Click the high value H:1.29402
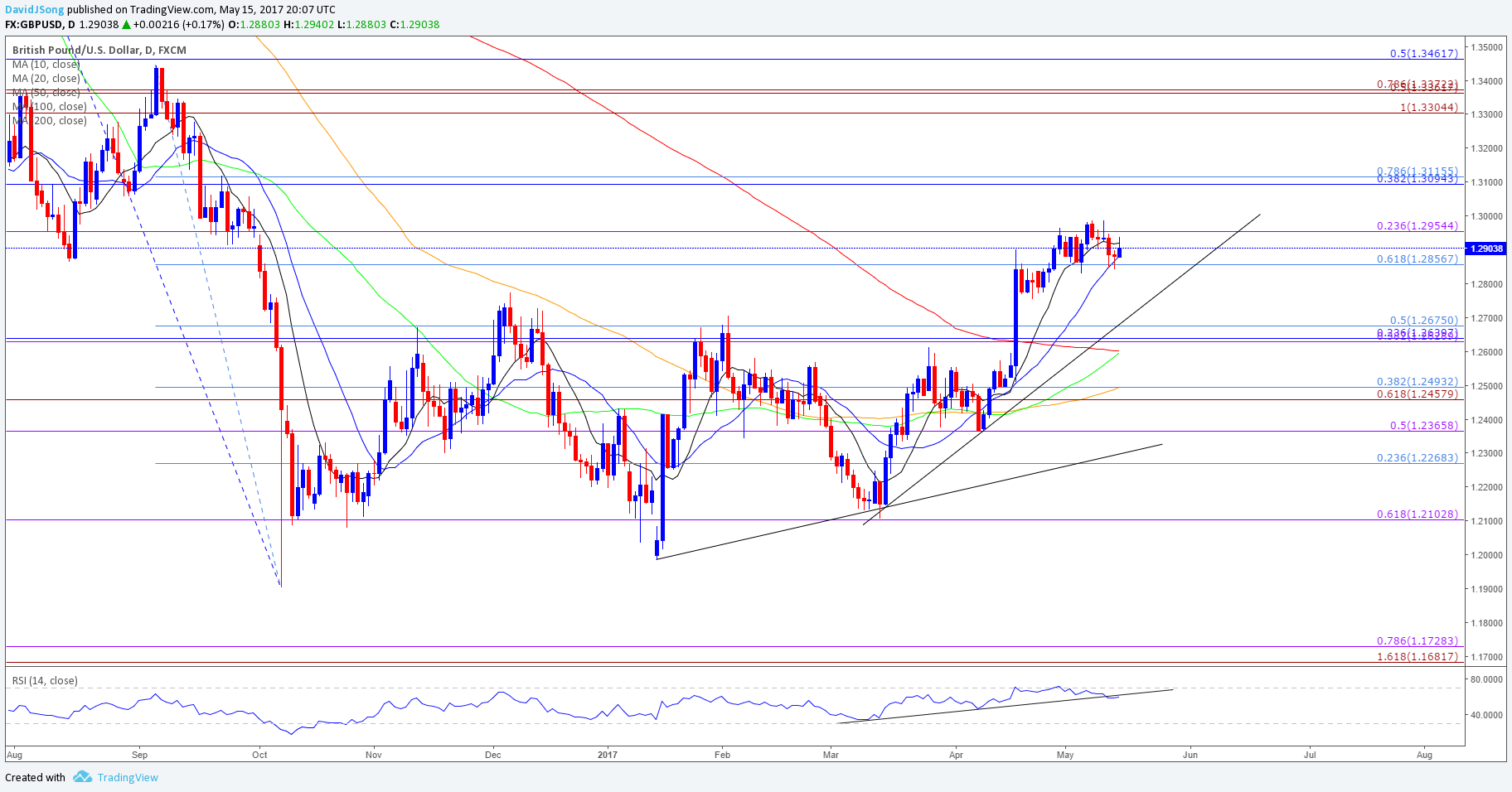 point(309,25)
